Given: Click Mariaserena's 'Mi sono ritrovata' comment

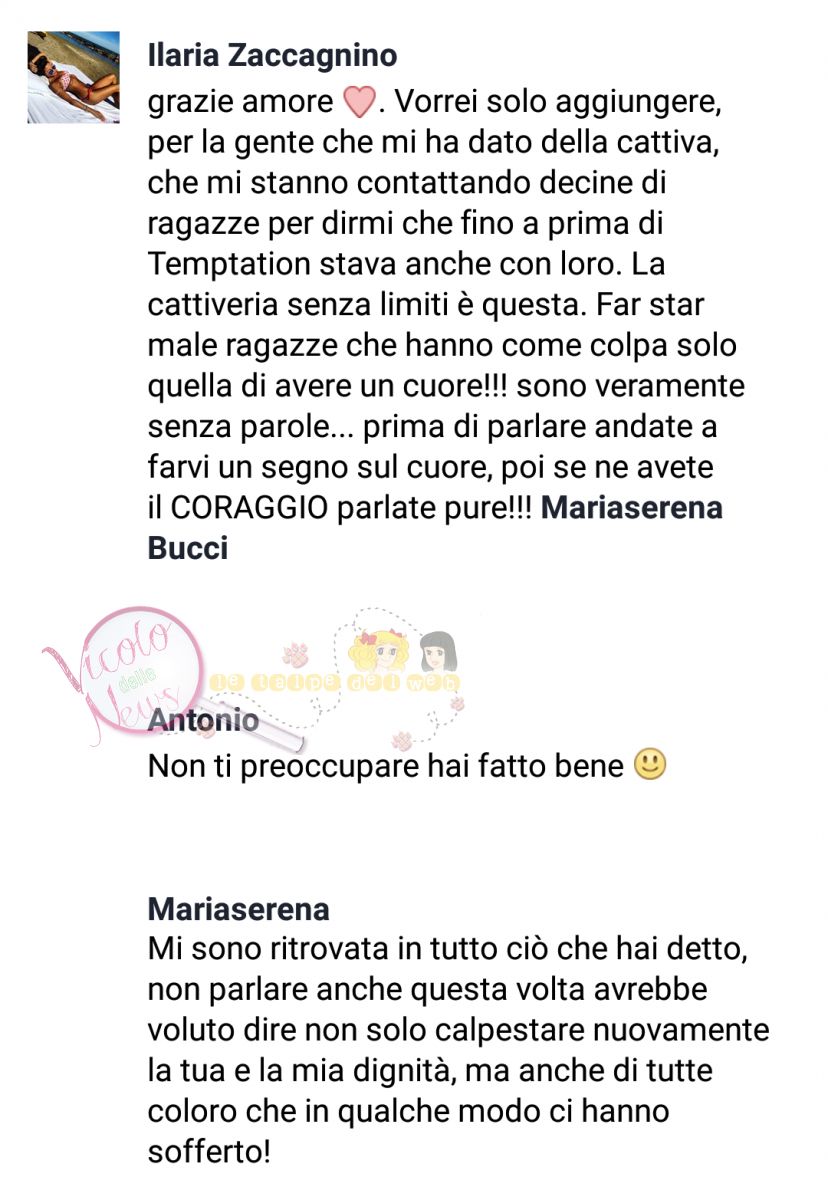Looking at the screenshot, I should 459,1050.
